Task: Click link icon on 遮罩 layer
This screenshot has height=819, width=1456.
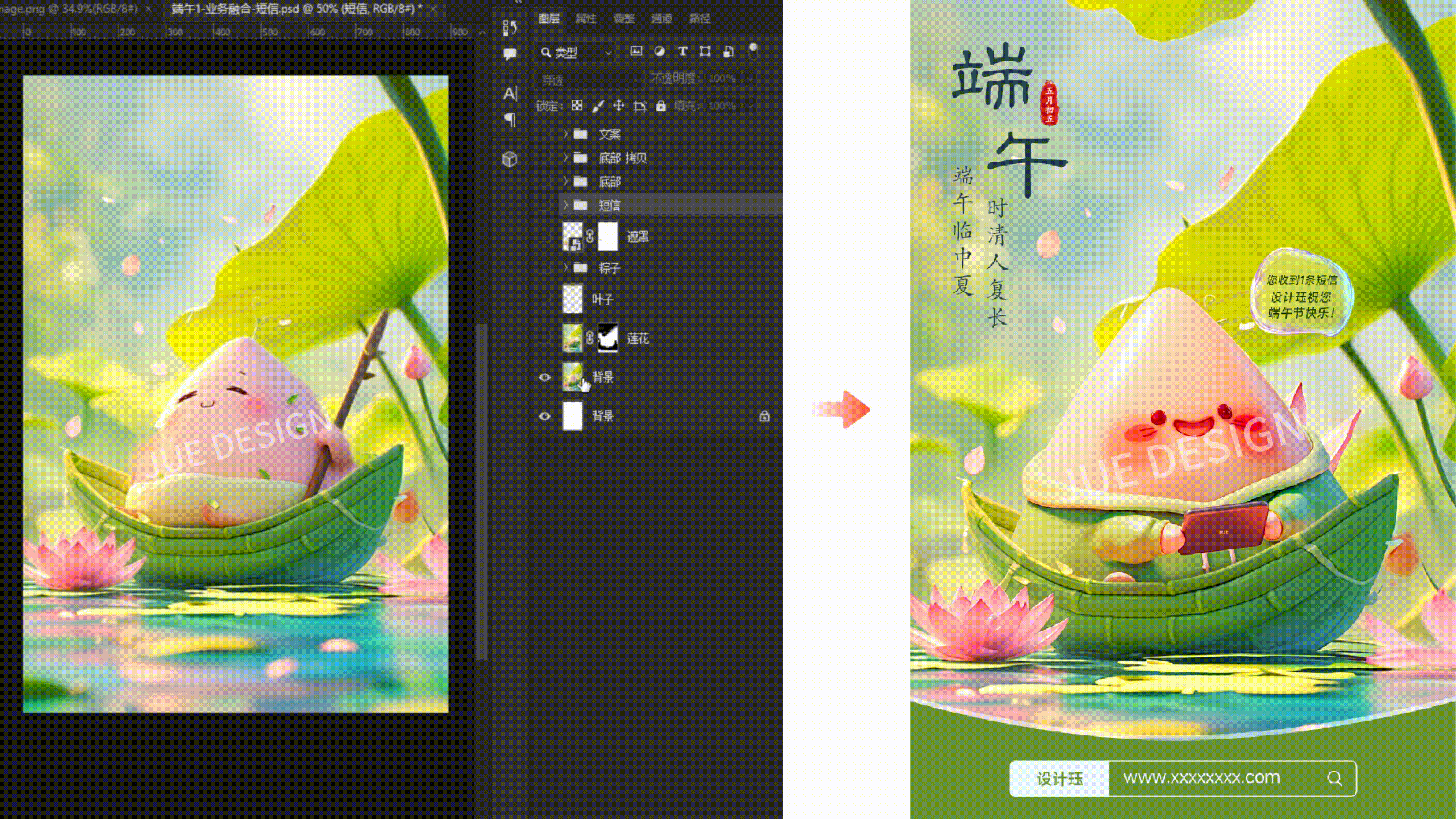Action: [590, 236]
